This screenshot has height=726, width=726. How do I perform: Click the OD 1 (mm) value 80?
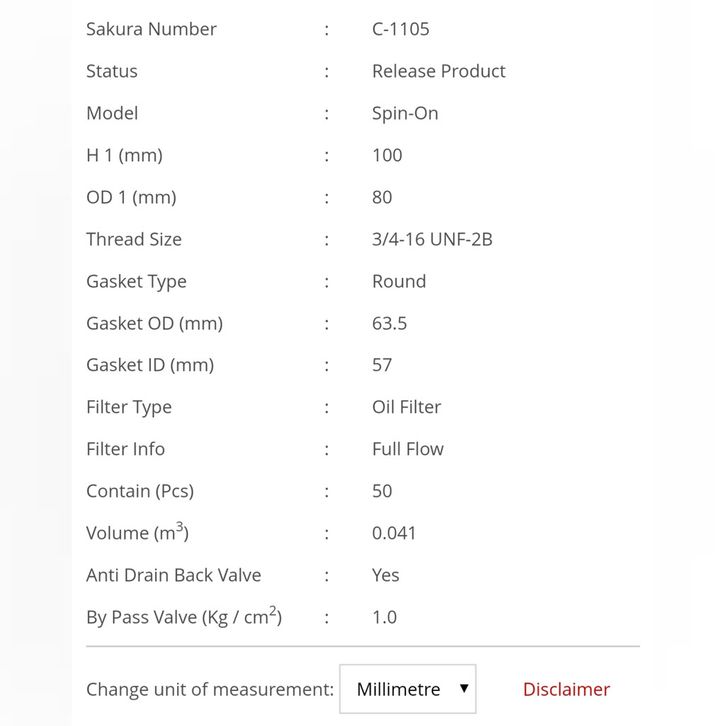pyautogui.click(x=382, y=197)
